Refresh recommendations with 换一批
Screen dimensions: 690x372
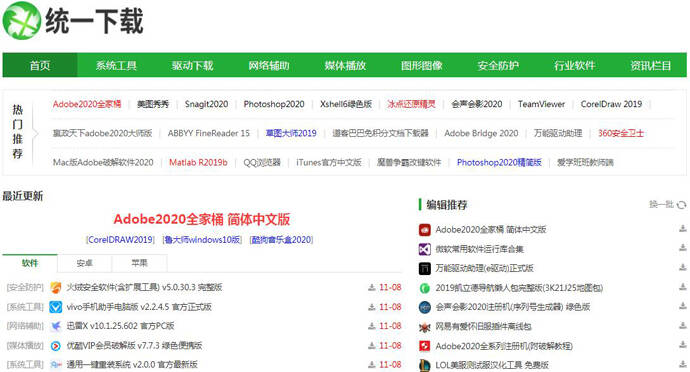tap(668, 204)
